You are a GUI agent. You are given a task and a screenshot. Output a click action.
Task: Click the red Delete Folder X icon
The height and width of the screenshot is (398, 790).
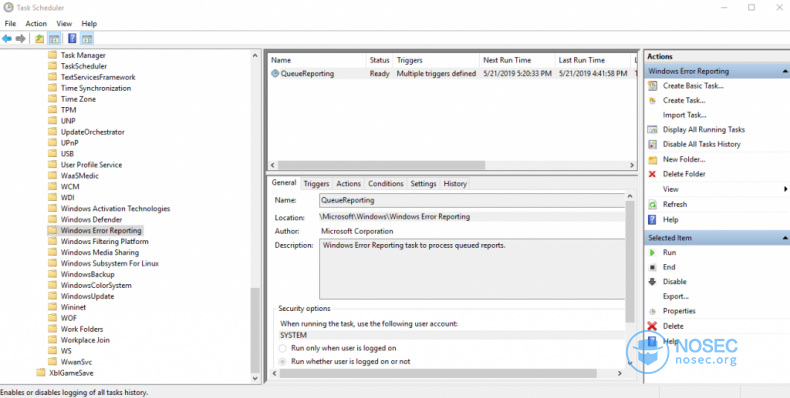652,174
